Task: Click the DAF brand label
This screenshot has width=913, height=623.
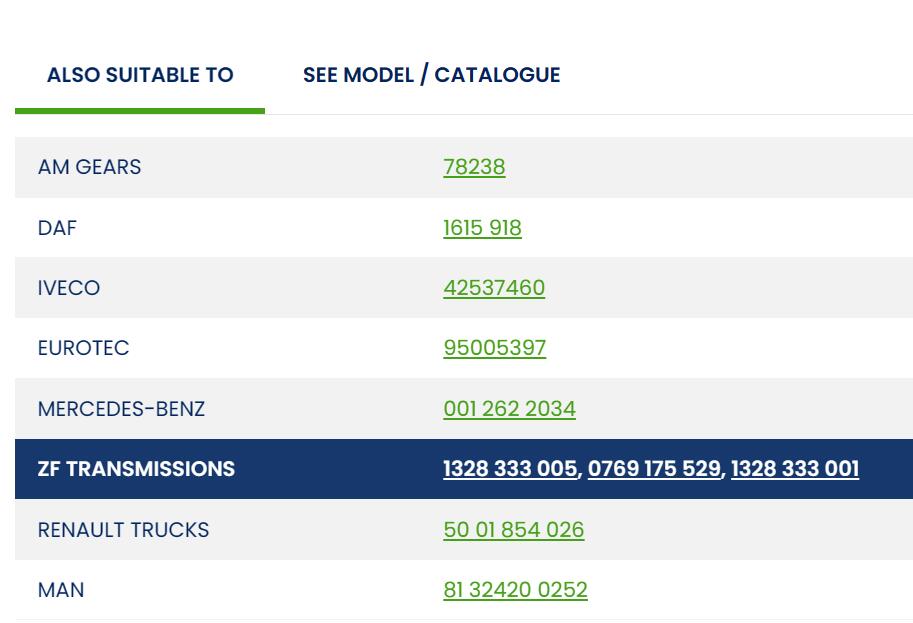Action: 57,228
